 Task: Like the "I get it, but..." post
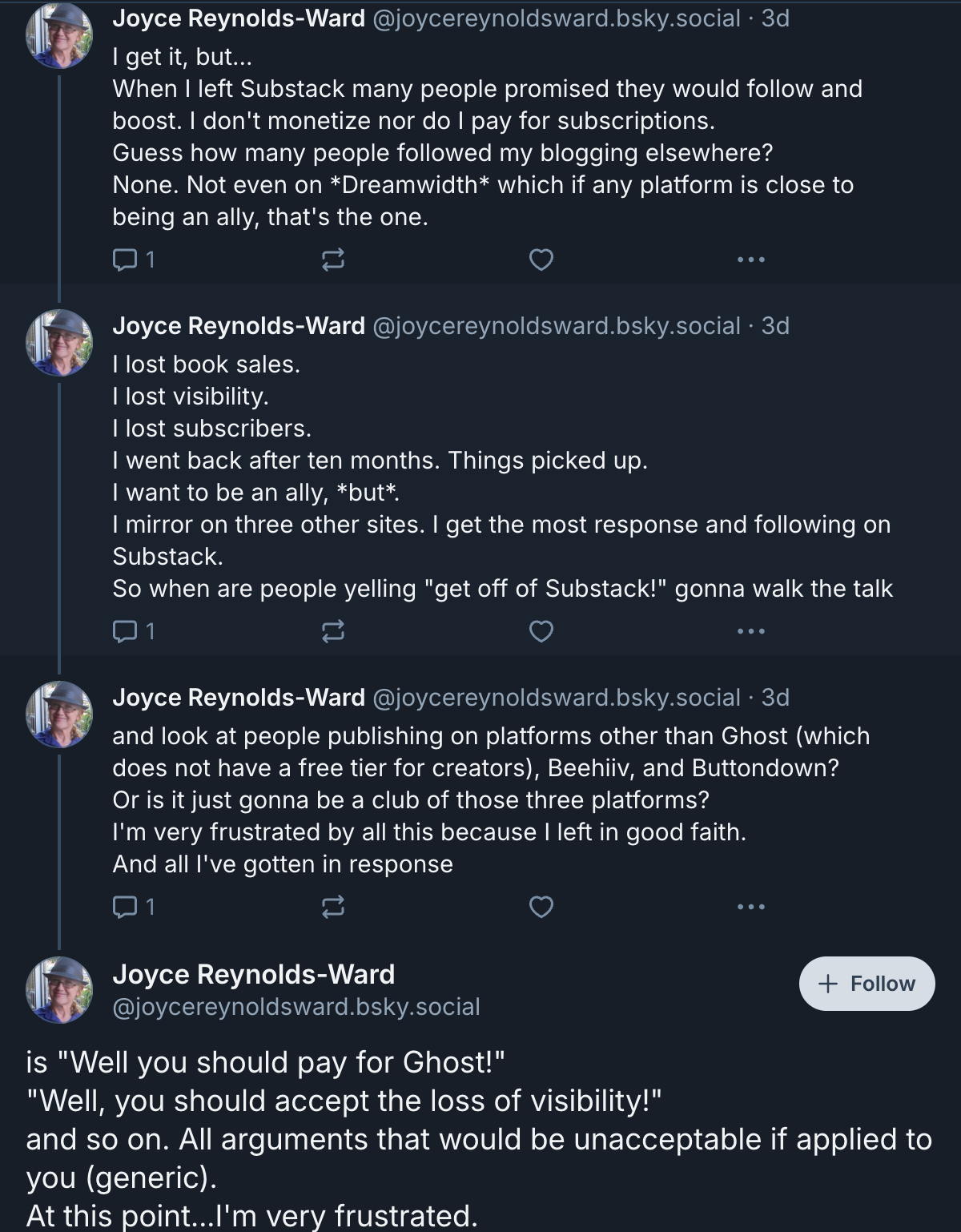(x=541, y=260)
